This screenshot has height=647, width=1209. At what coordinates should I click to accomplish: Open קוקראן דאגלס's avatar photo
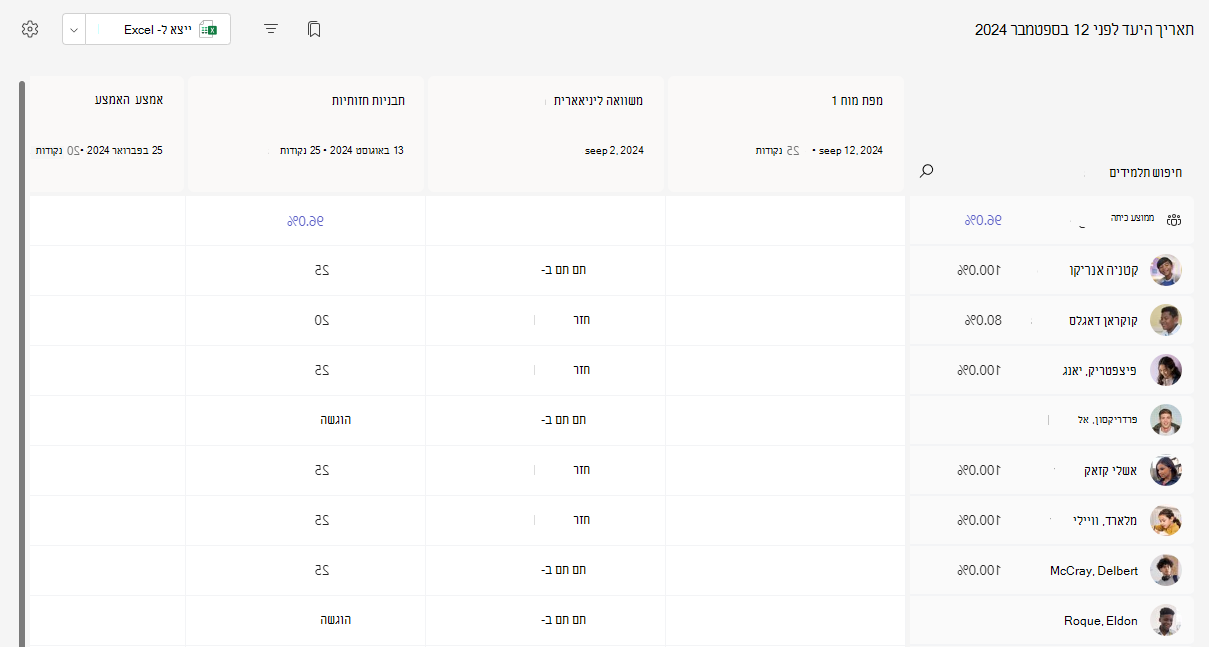pyautogui.click(x=1166, y=320)
